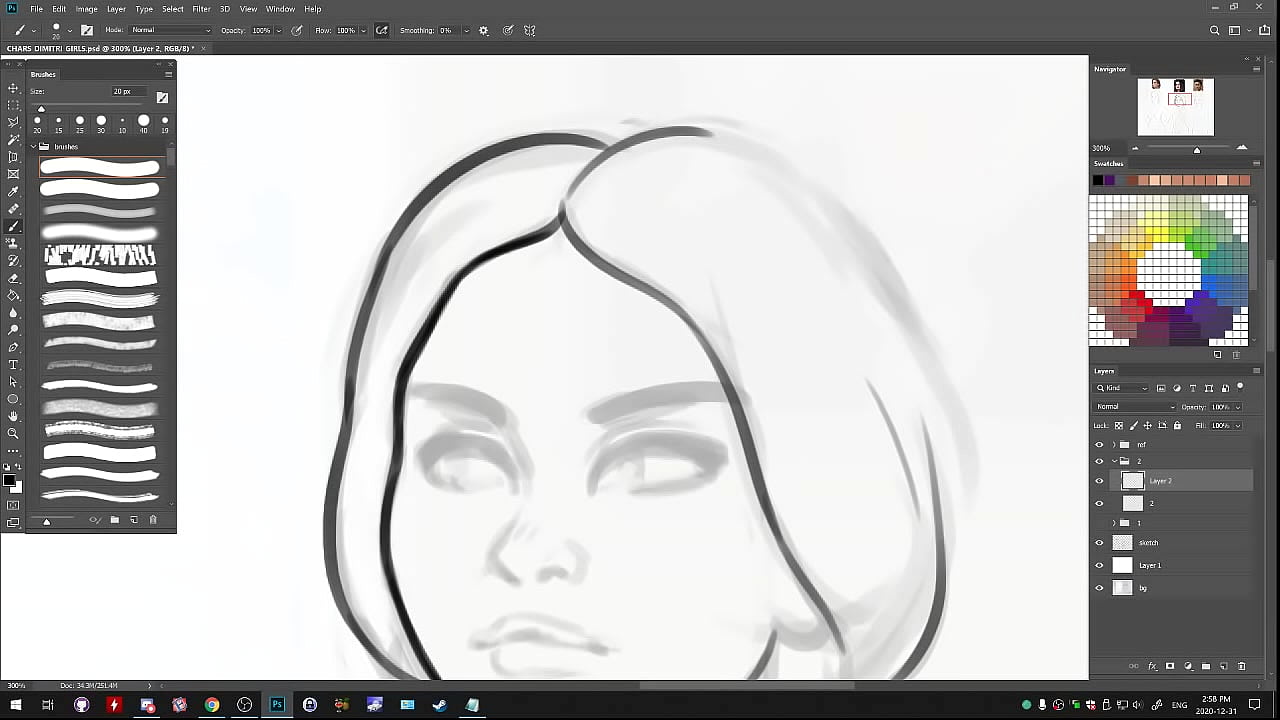1280x720 pixels.
Task: Select the Eyedropper tool
Action: (13, 192)
